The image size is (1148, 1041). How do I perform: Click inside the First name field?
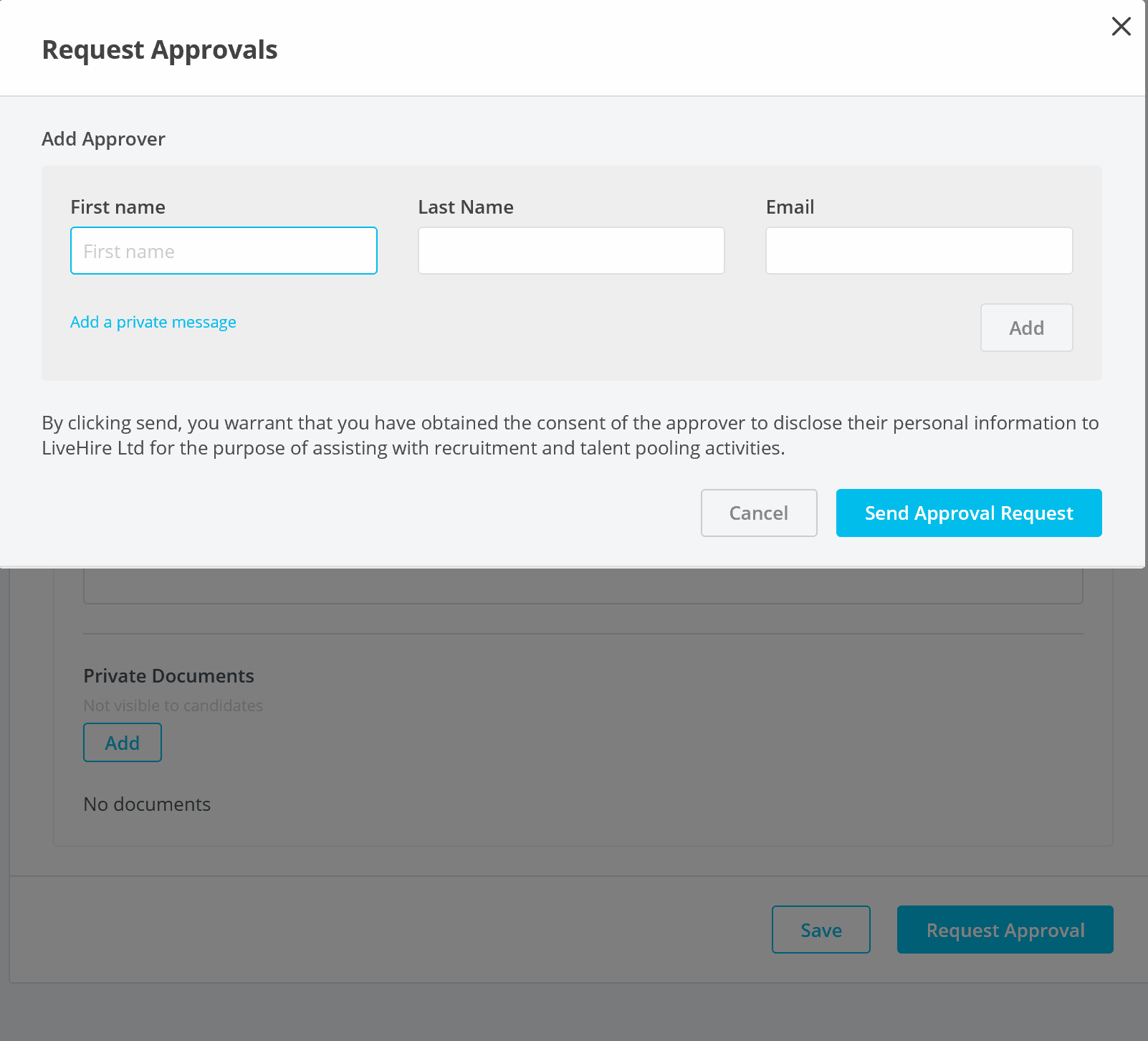click(223, 250)
